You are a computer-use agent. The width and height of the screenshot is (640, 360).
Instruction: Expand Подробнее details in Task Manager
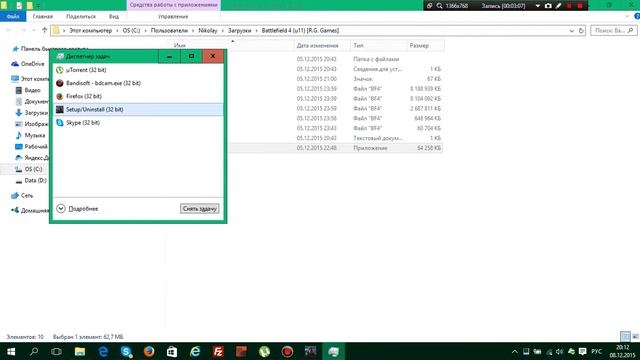78,209
